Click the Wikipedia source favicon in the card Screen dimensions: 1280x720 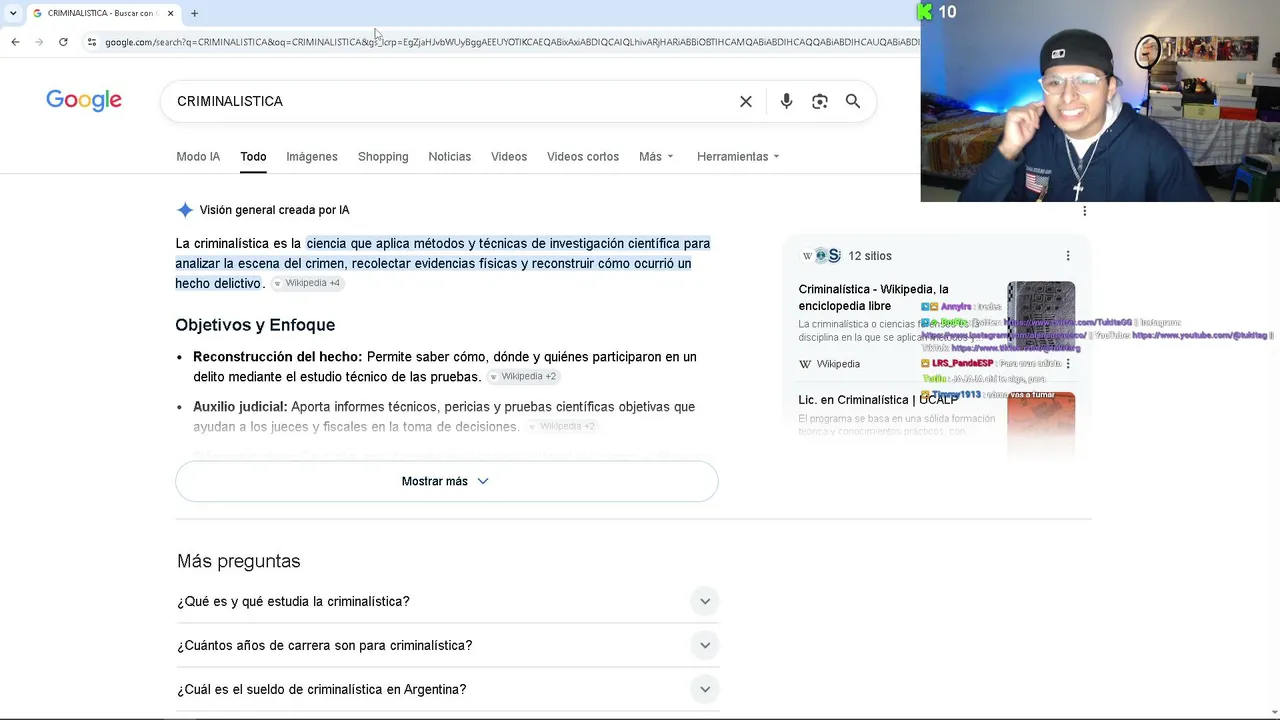tap(805, 364)
